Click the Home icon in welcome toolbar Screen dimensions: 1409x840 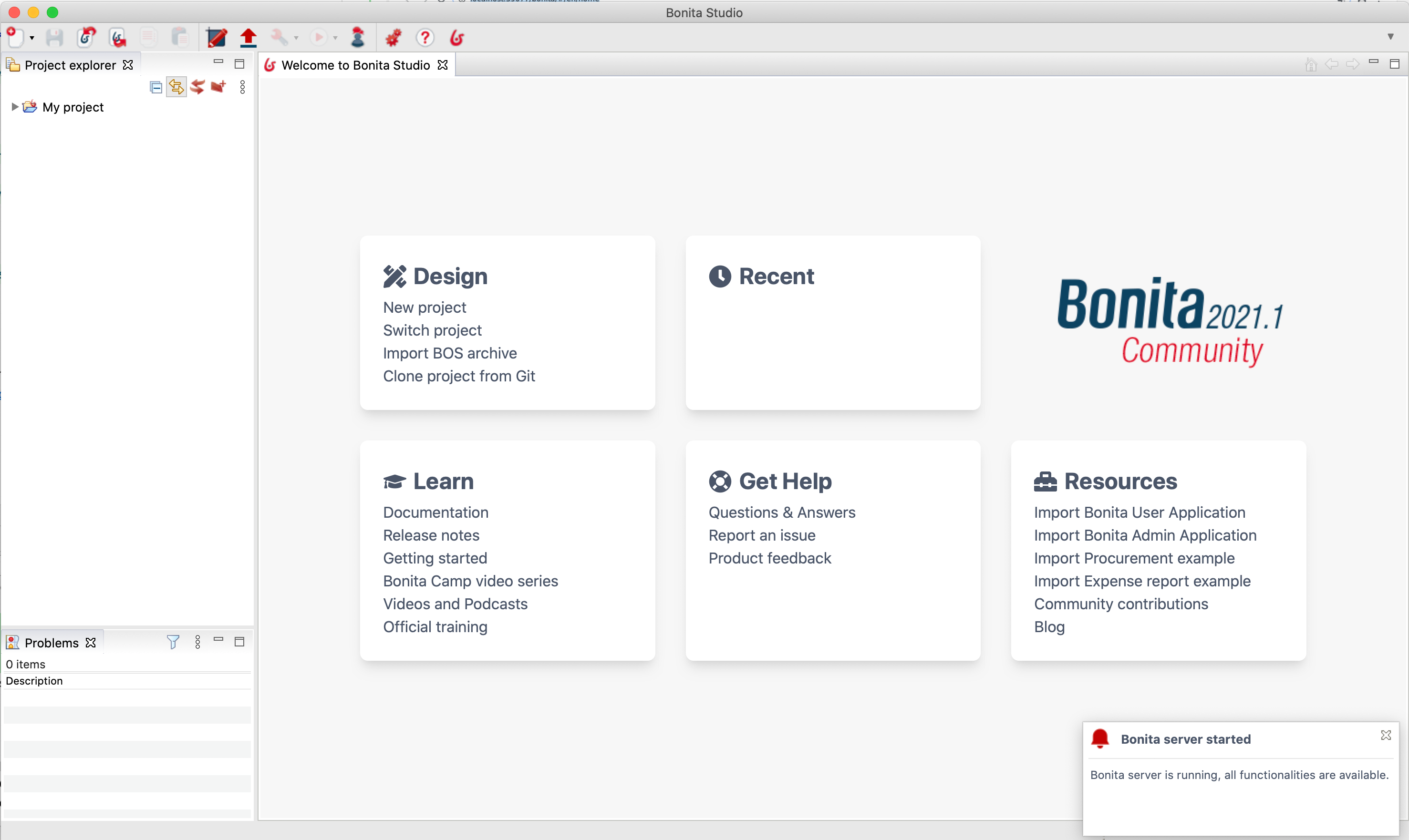click(x=1310, y=64)
